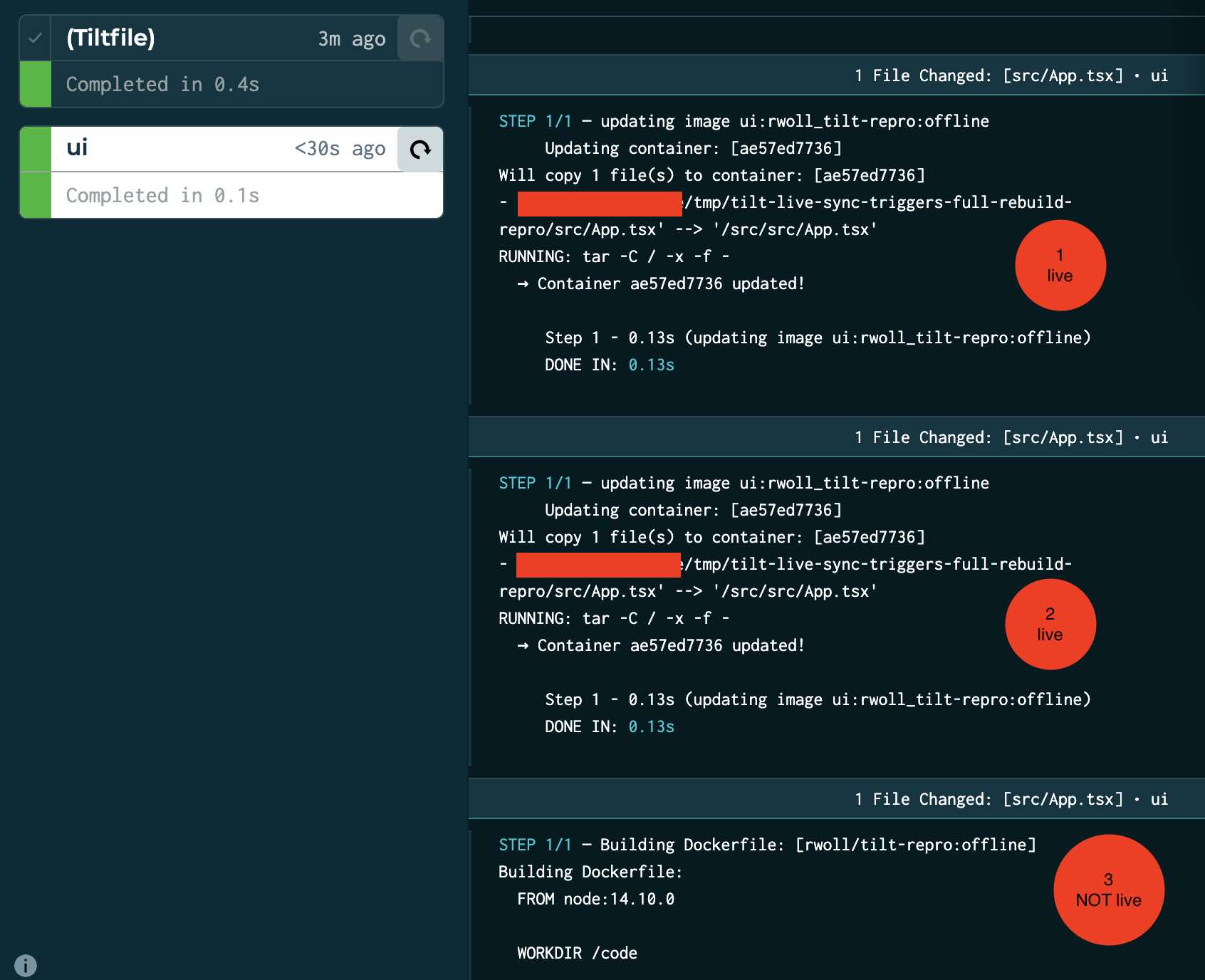
Task: Switch to the ui resource in the sidebar
Action: coord(77,148)
